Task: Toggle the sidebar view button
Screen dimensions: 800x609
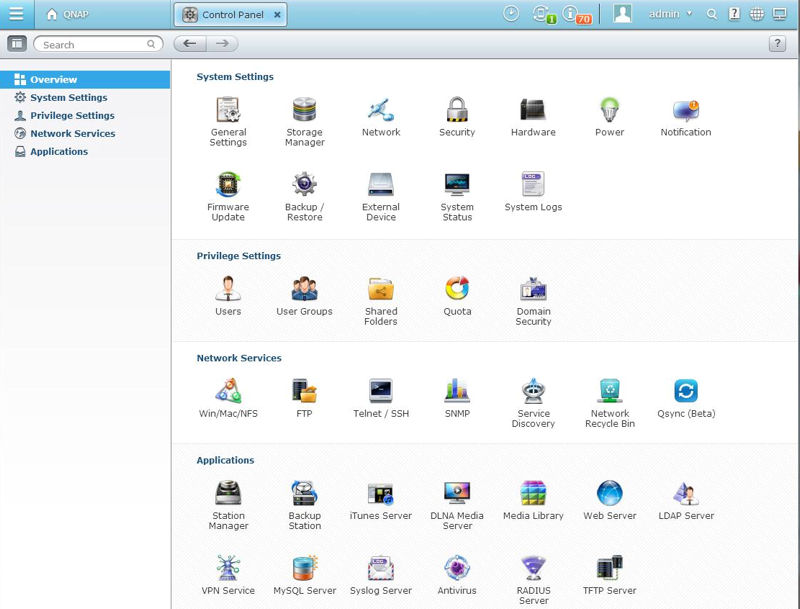Action: coord(17,44)
